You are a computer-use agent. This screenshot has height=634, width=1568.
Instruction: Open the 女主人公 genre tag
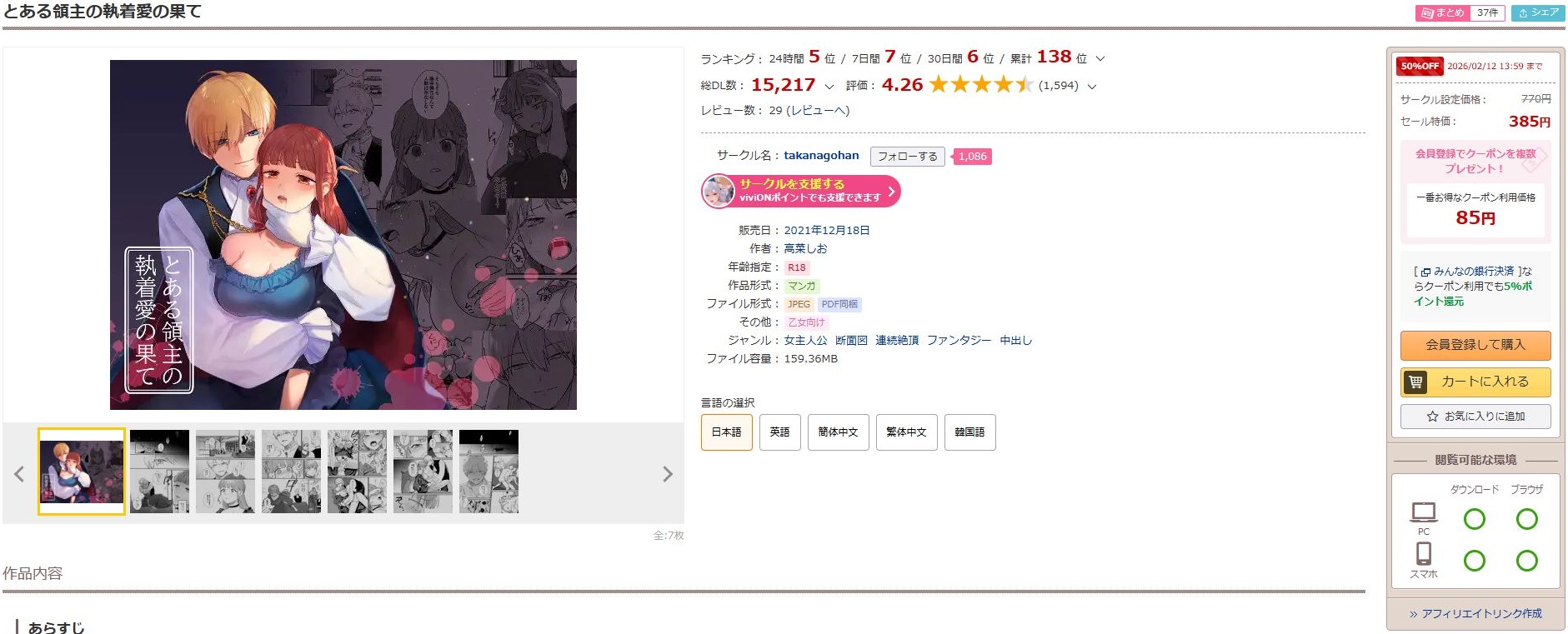tap(805, 341)
